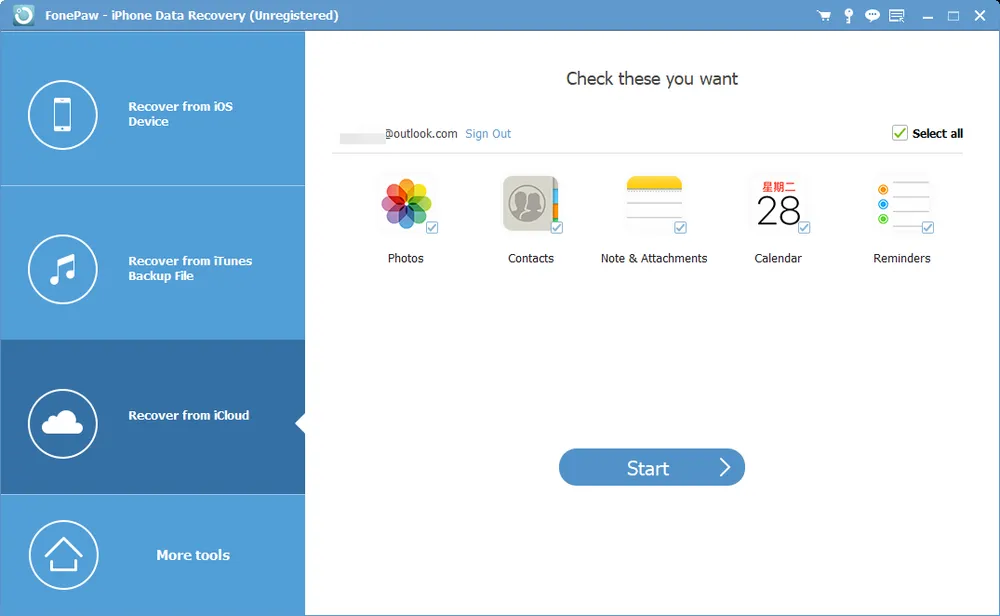Click the music note iTunes circle icon
Viewport: 1000px width, 616px height.
[x=62, y=269]
